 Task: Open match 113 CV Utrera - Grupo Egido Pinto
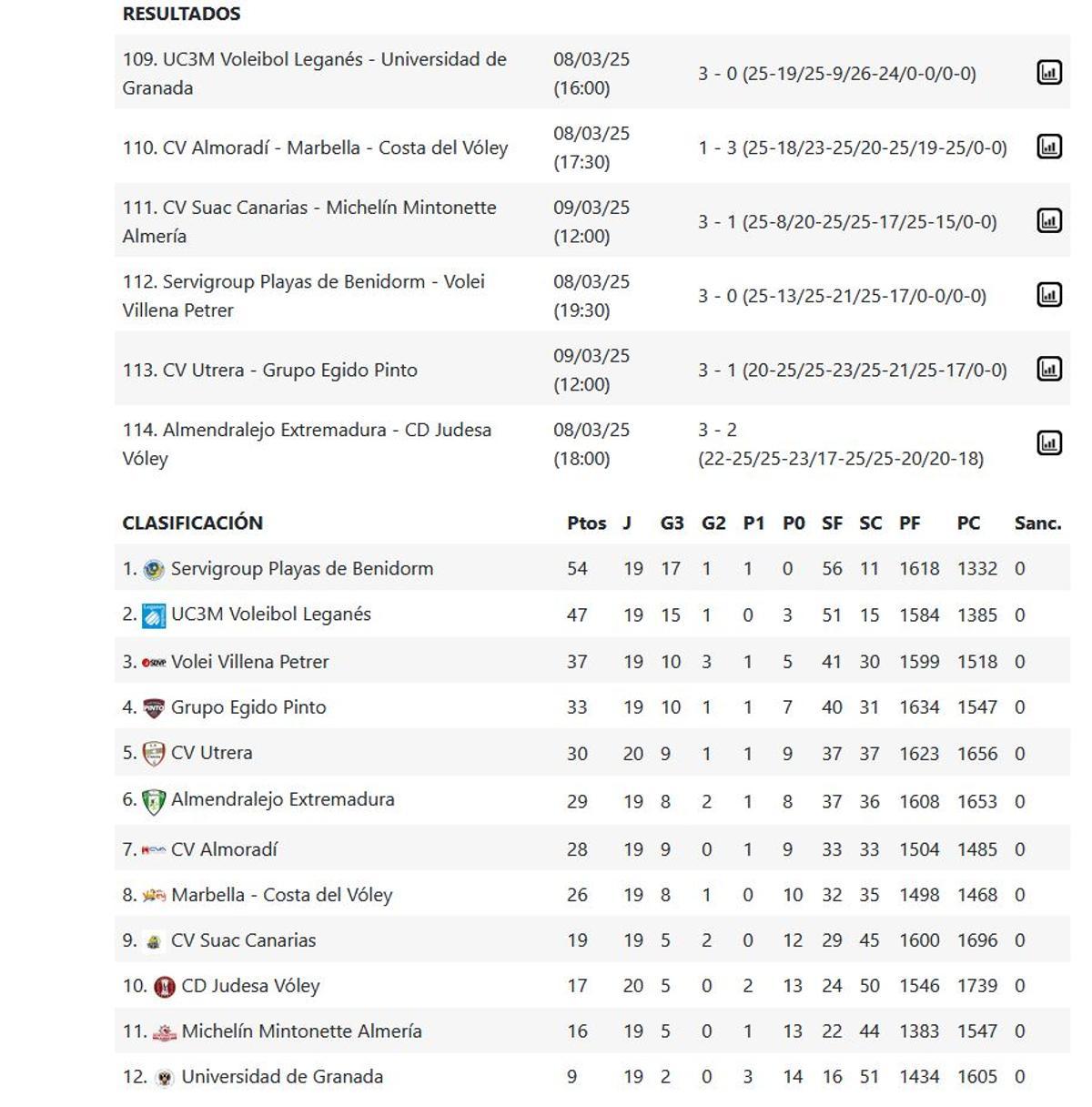pyautogui.click(x=273, y=370)
